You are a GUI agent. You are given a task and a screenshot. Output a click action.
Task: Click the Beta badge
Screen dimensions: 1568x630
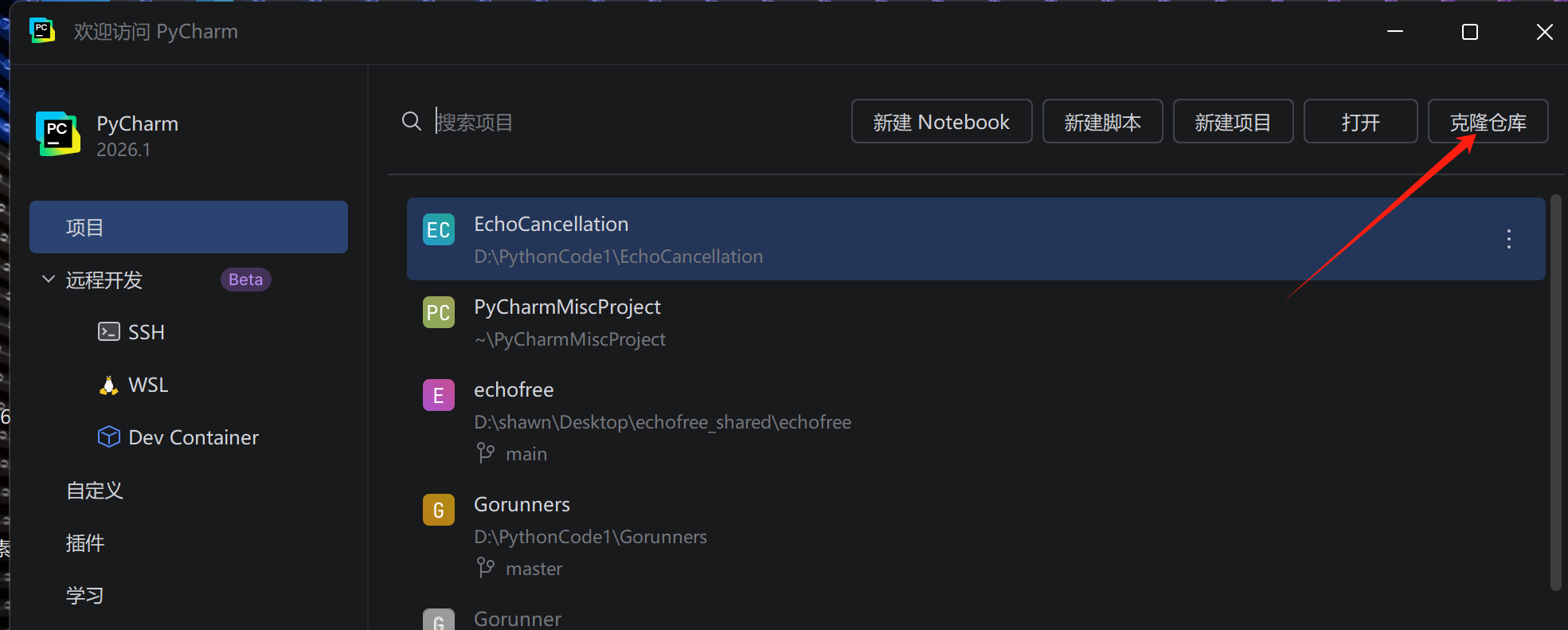pos(246,280)
